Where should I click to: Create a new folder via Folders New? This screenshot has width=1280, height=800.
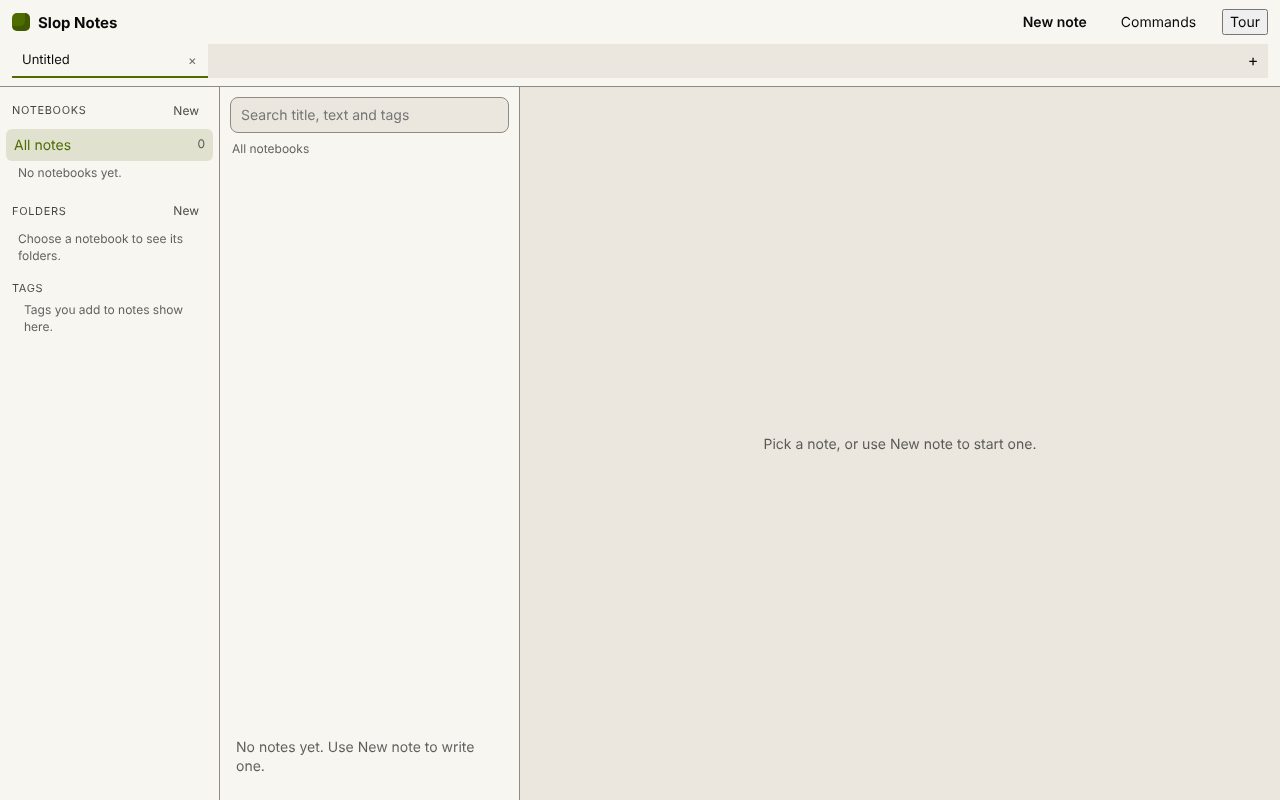coord(186,211)
